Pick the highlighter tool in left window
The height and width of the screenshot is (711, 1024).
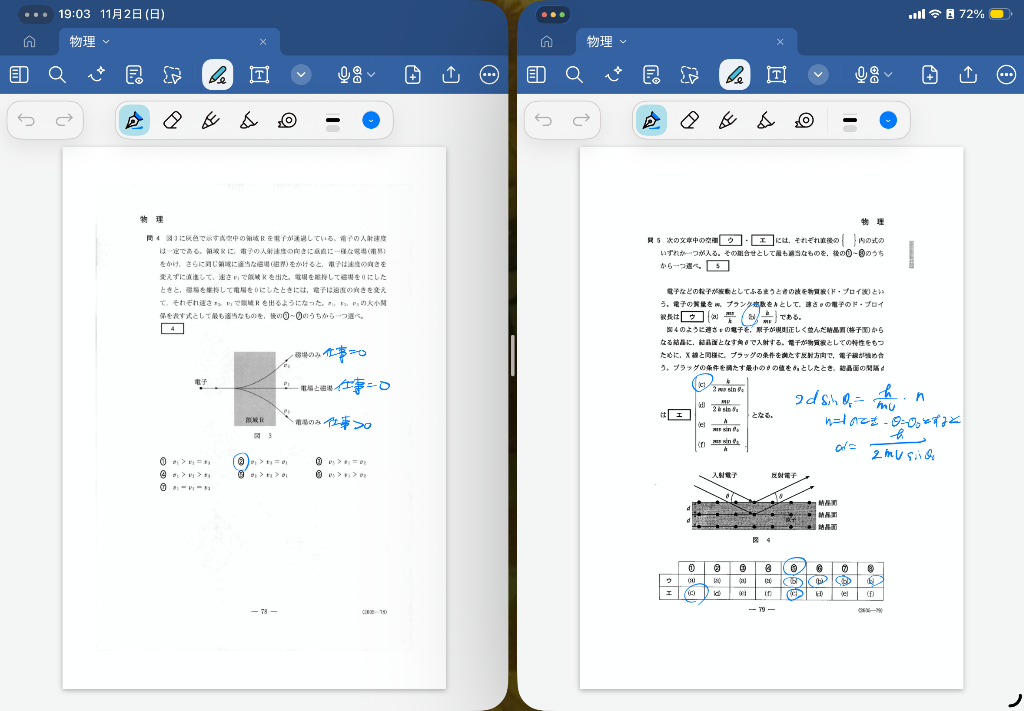coord(248,121)
